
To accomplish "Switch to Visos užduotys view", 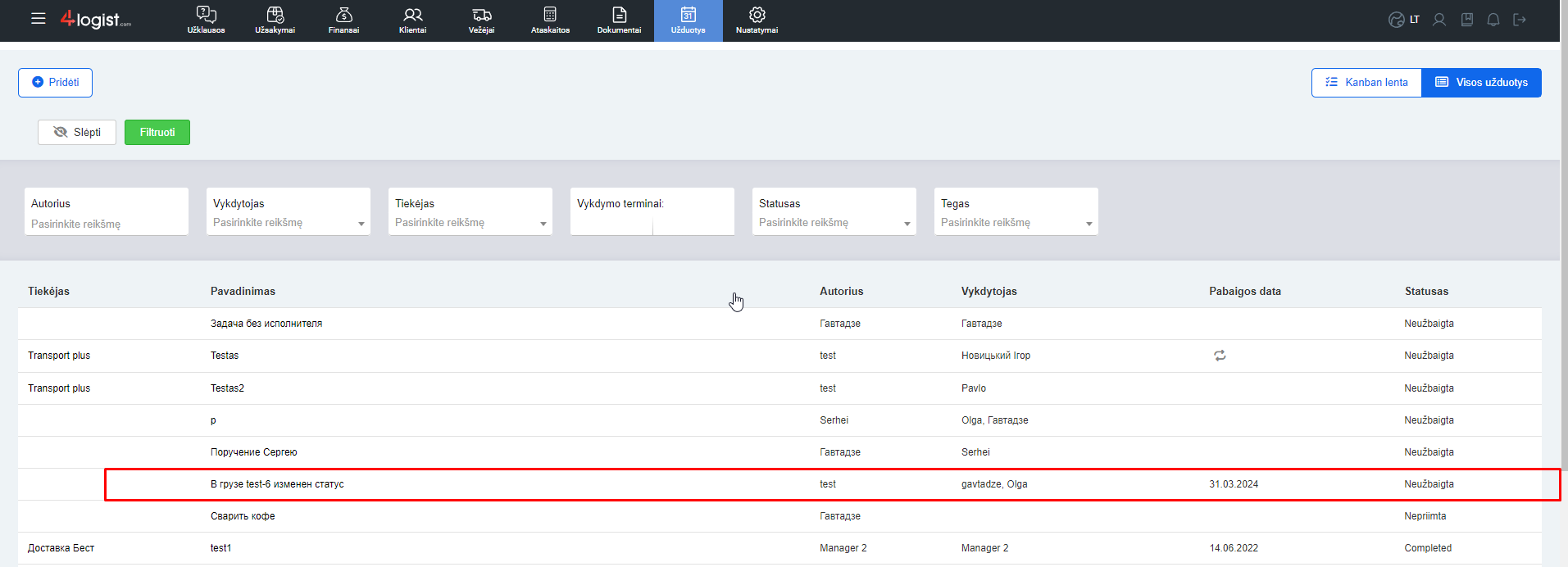I will 1482,83.
